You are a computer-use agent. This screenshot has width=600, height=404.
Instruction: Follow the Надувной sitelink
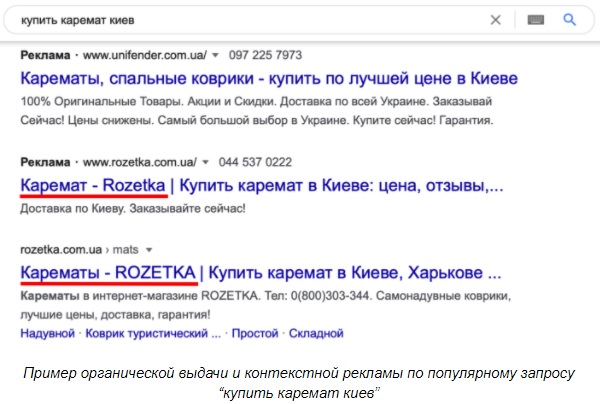click(x=47, y=332)
